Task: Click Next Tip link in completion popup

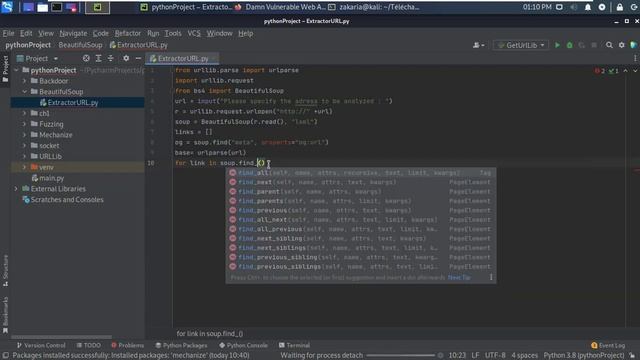Action: 459,278
